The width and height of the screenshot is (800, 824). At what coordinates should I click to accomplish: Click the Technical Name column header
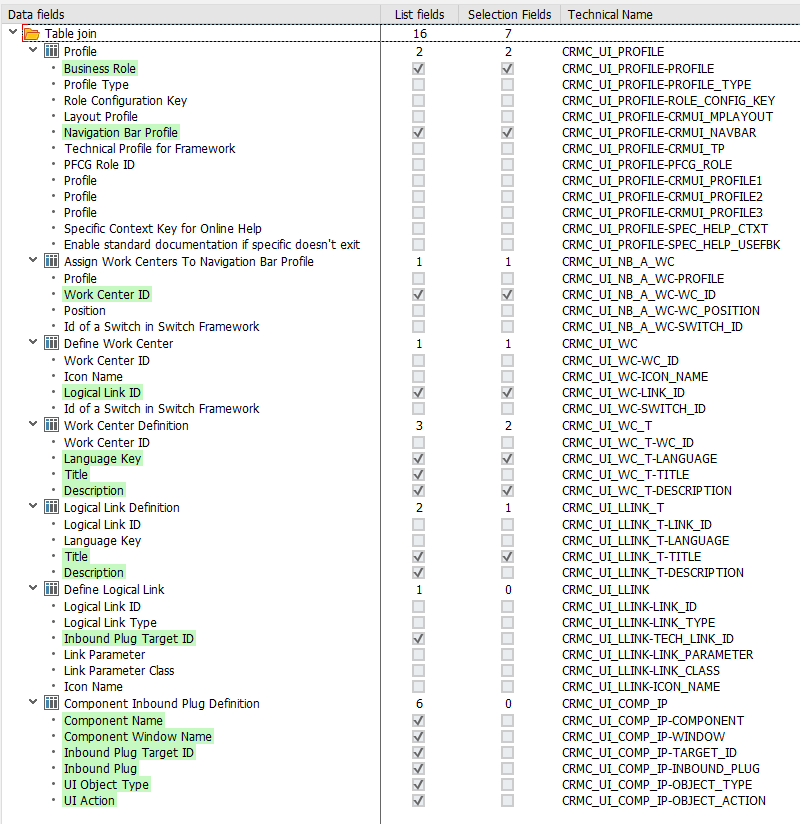680,15
